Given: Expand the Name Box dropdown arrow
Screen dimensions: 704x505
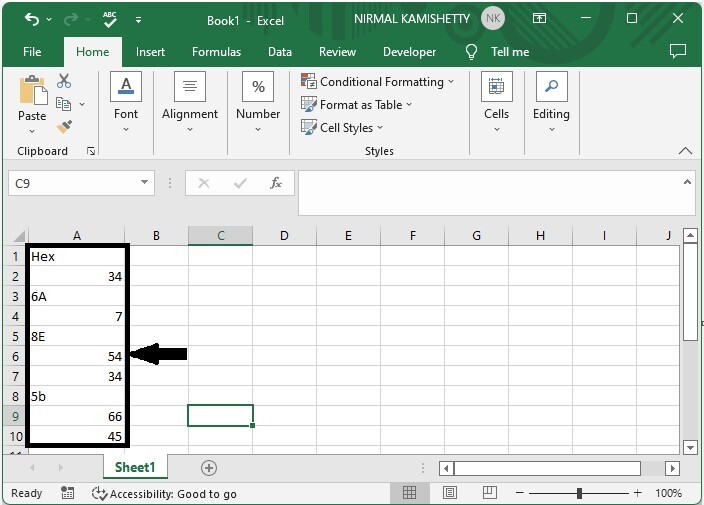Looking at the screenshot, I should pos(145,182).
